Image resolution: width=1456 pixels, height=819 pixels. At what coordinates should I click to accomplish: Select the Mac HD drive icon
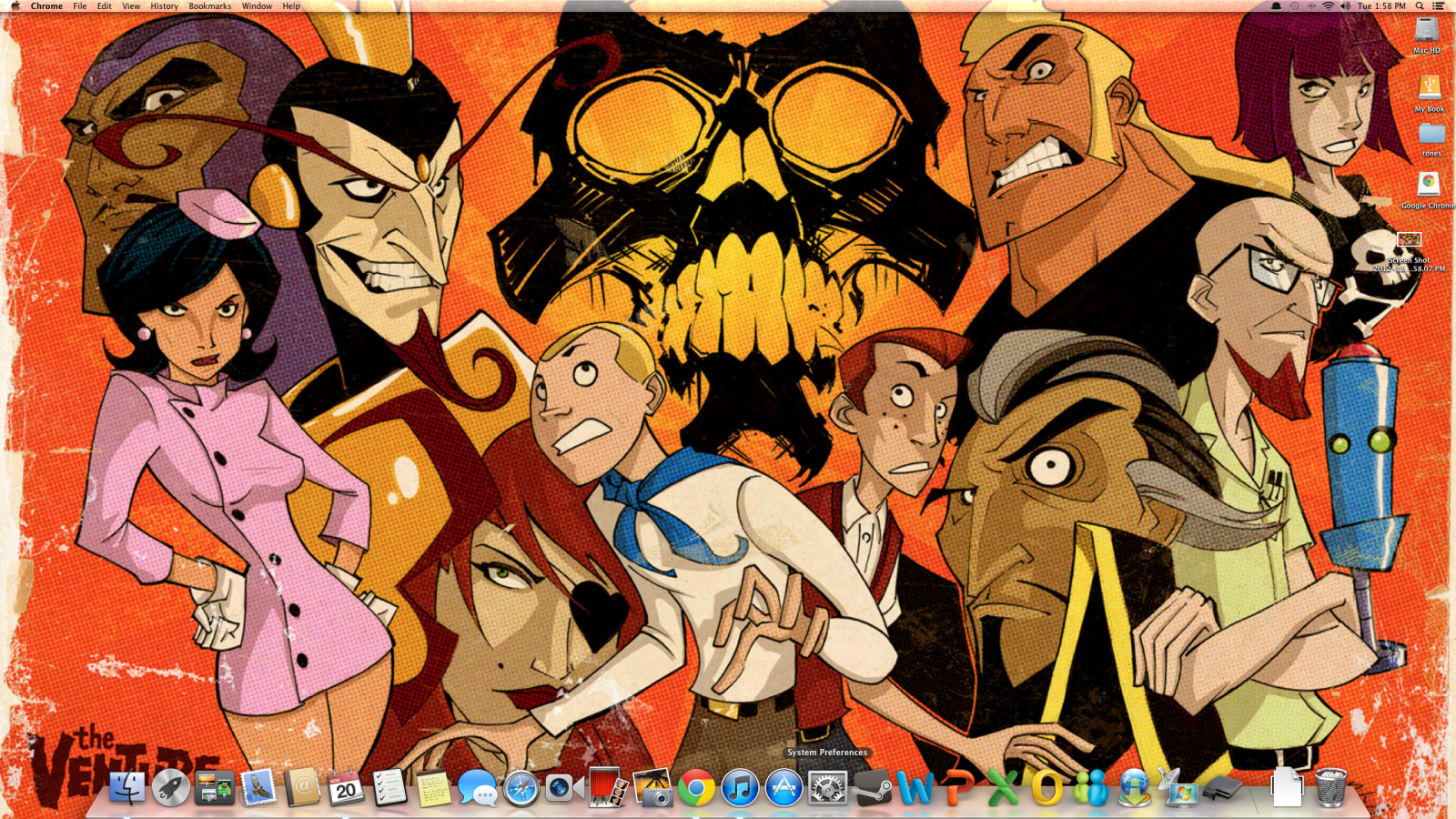[x=1427, y=29]
